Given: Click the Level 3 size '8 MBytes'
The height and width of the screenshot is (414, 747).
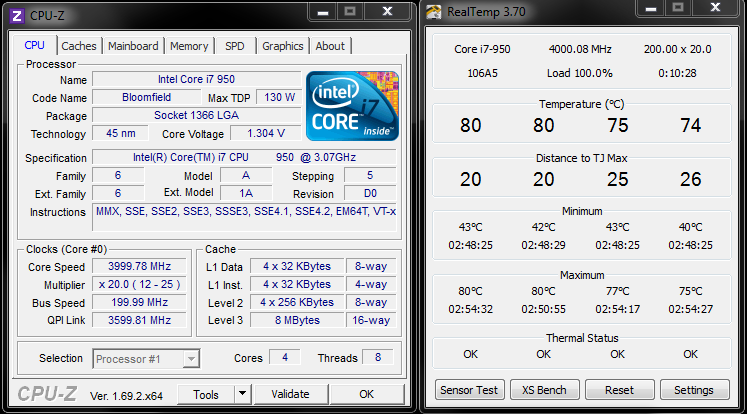Looking at the screenshot, I should coord(297,320).
